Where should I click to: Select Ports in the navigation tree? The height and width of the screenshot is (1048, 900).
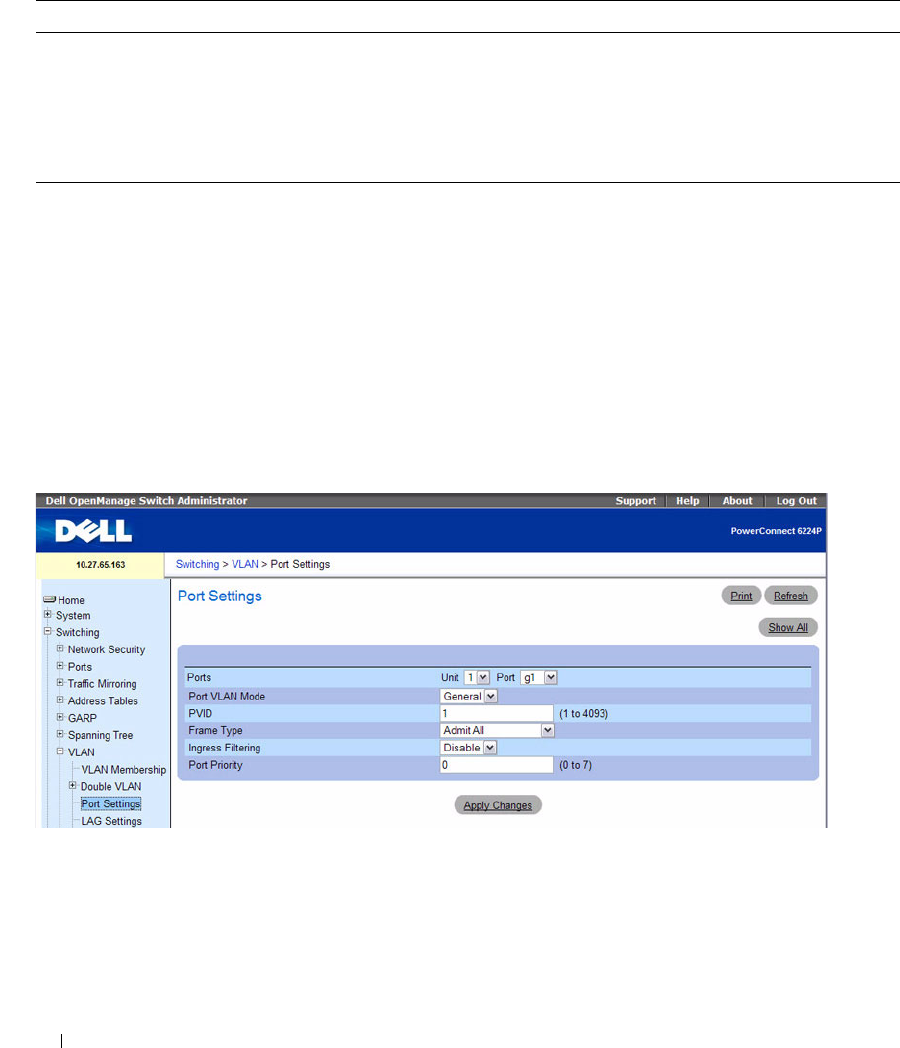pos(80,667)
